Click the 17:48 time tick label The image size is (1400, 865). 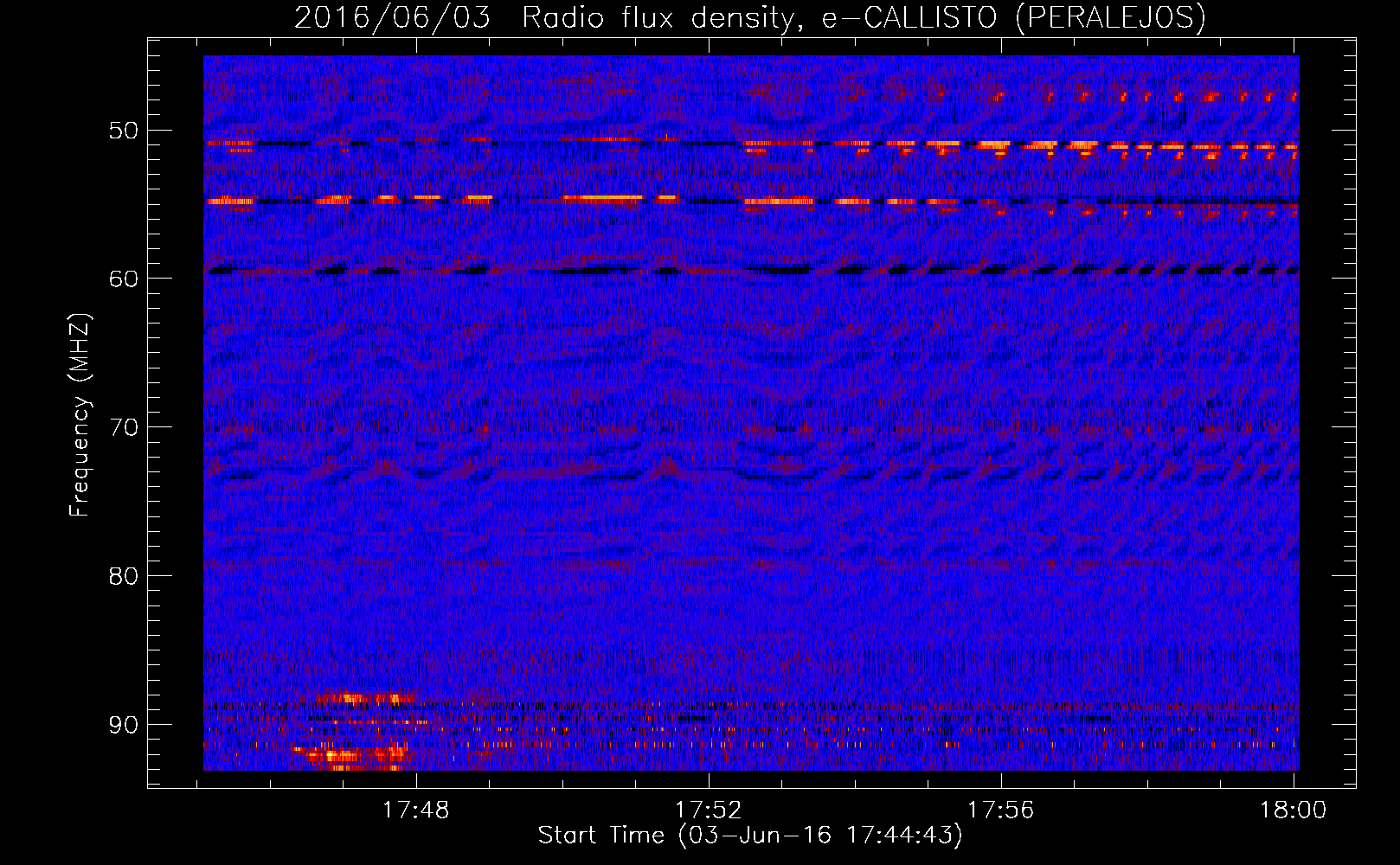(x=416, y=810)
